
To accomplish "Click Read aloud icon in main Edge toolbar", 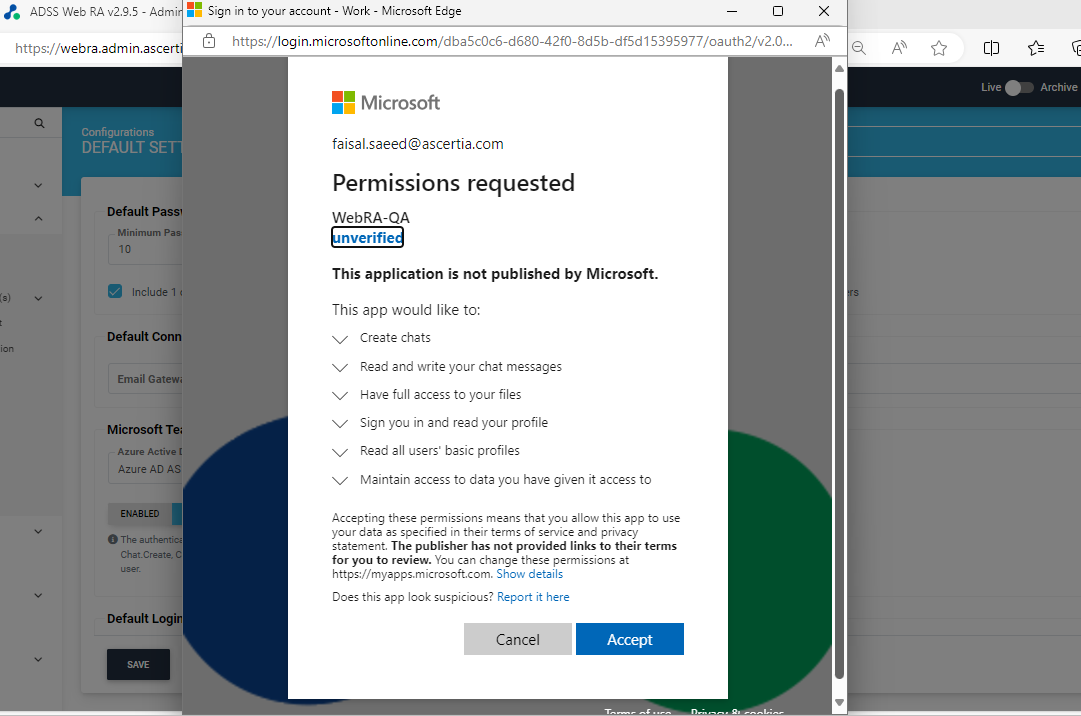I will 899,48.
